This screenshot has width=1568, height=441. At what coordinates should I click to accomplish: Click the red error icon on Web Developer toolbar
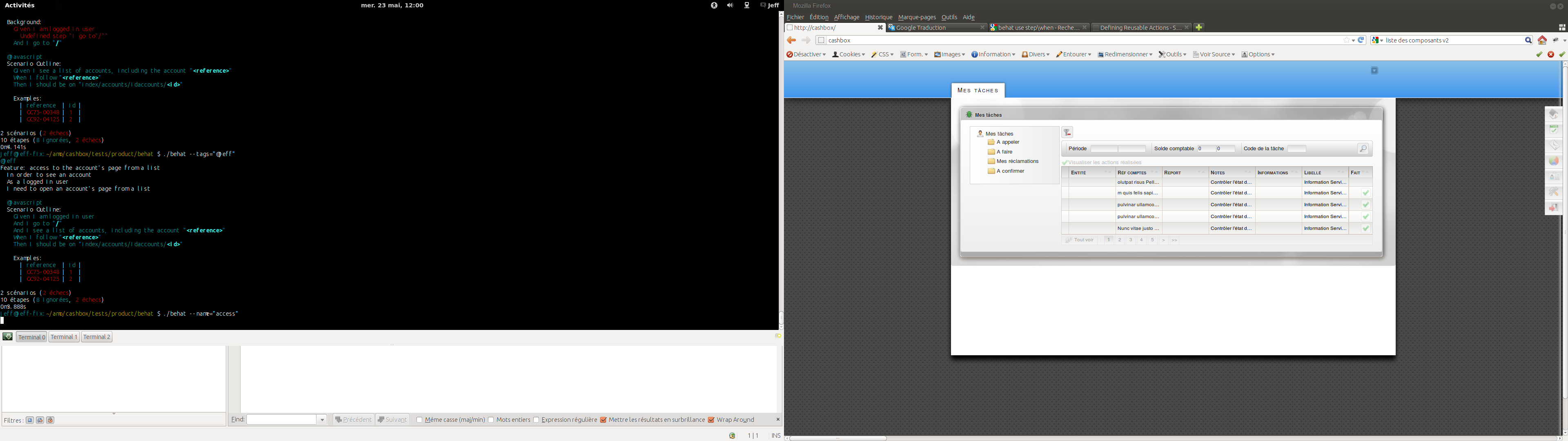[1550, 55]
